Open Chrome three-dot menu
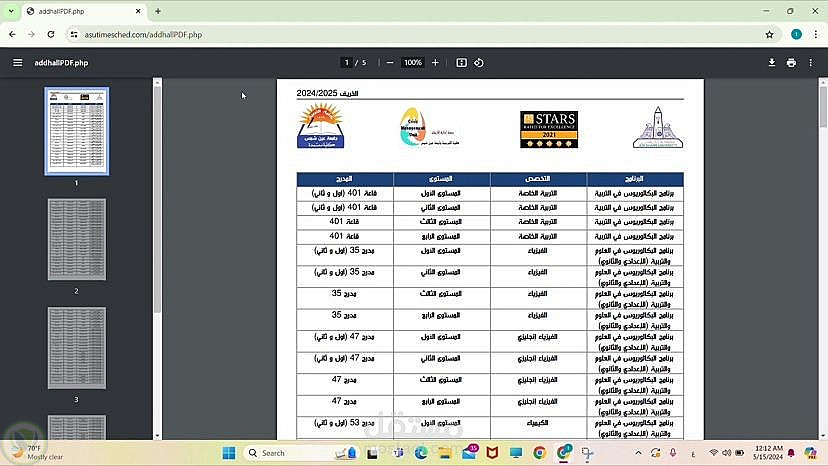Screen dimensions: 828x466 coord(816,35)
